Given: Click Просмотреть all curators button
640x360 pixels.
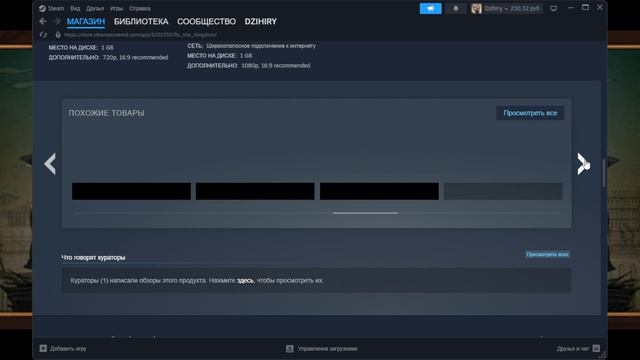Looking at the screenshot, I should pos(547,254).
